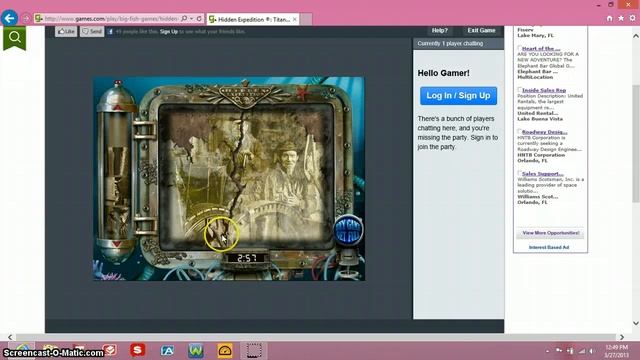Click the horizontal scrollbar left arrow
This screenshot has width=640, height=360.
10,337
